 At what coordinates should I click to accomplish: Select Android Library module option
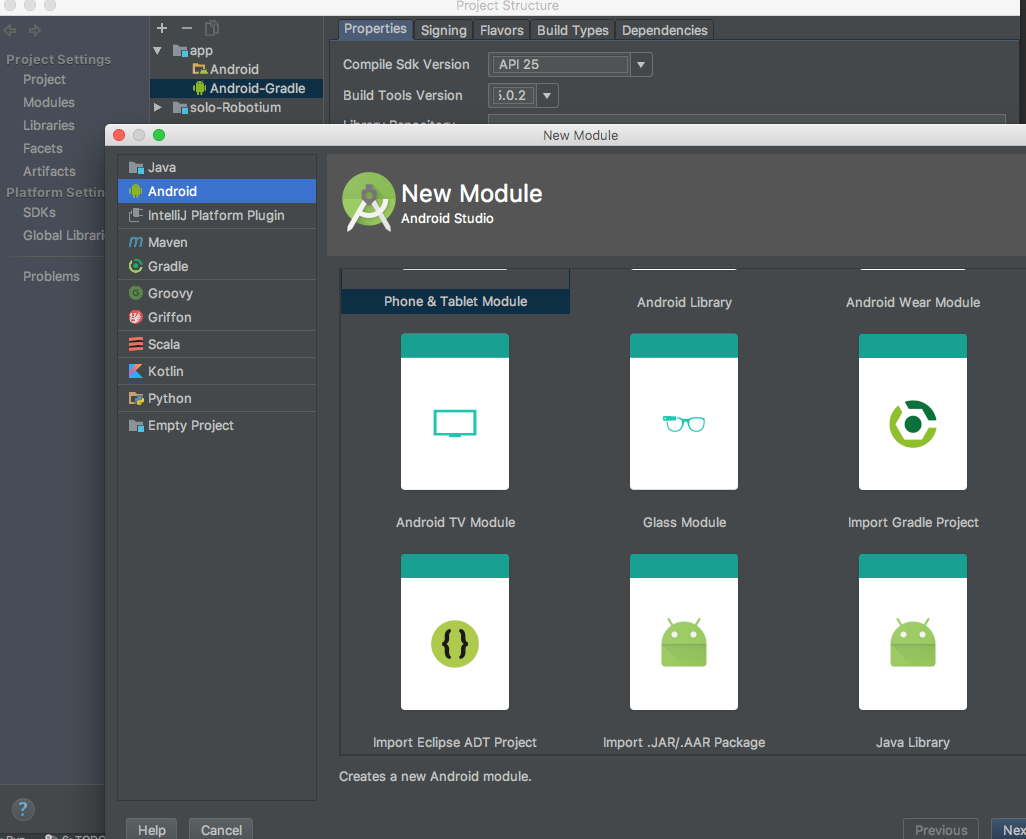coord(684,302)
